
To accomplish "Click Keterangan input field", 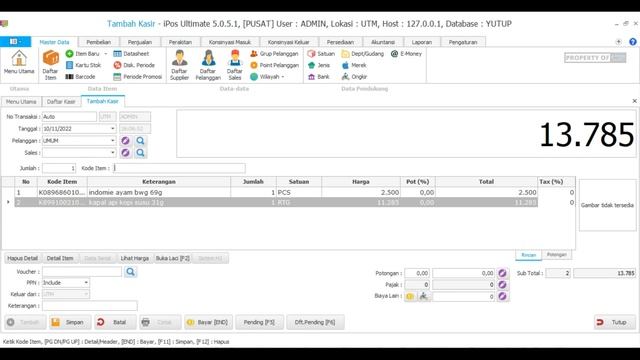I will (90, 305).
